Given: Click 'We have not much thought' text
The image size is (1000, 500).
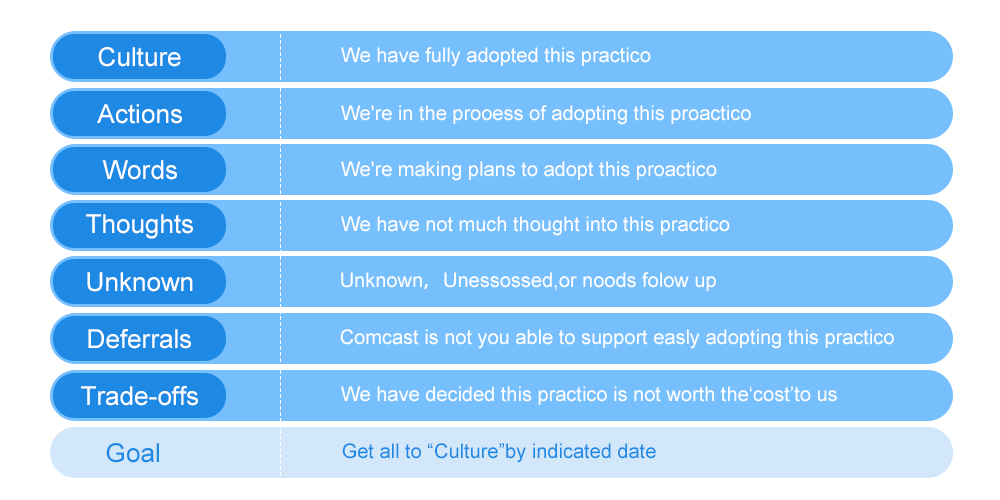Looking at the screenshot, I should [x=535, y=224].
